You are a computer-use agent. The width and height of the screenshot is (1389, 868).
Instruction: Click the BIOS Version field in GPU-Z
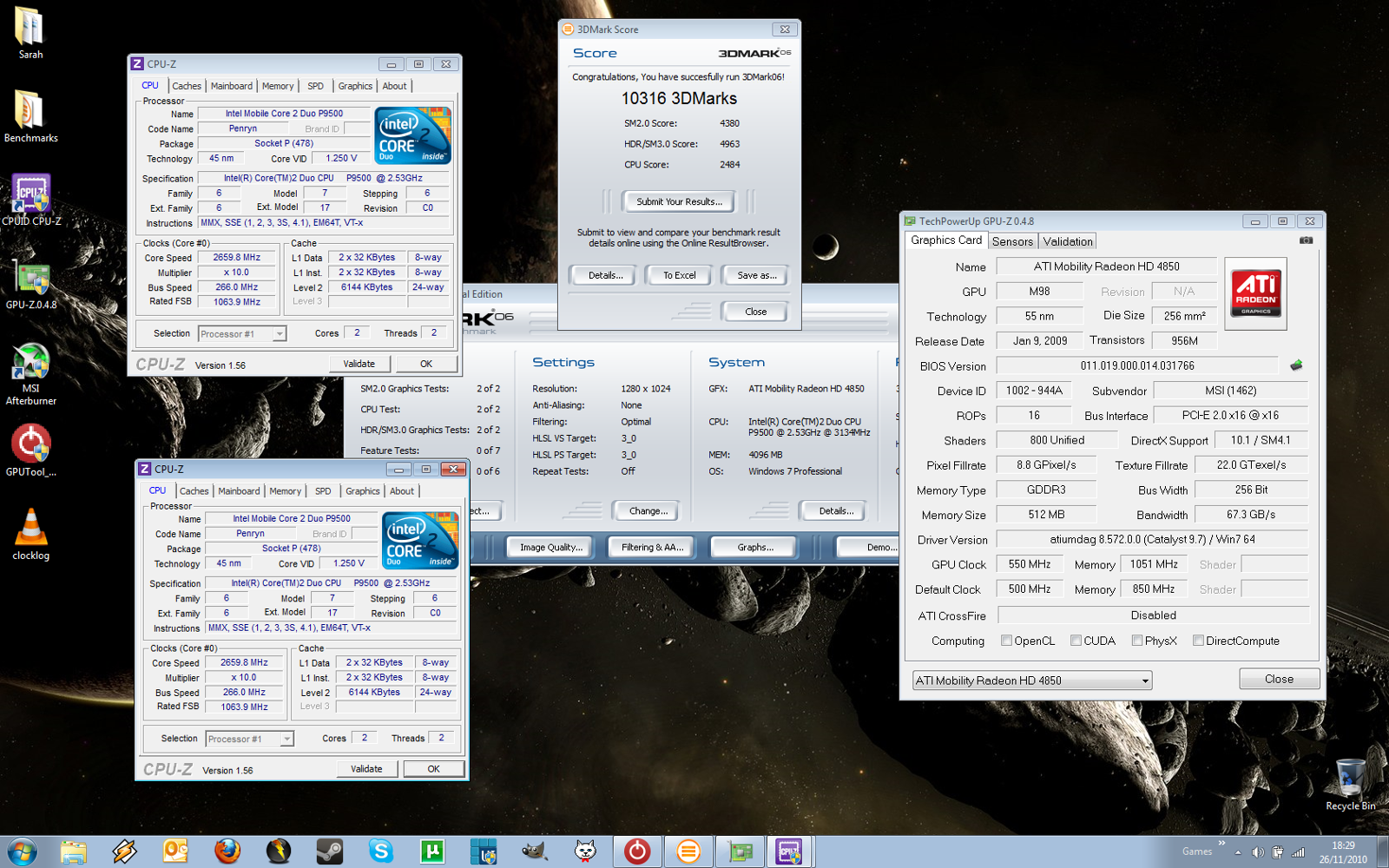(x=1137, y=365)
